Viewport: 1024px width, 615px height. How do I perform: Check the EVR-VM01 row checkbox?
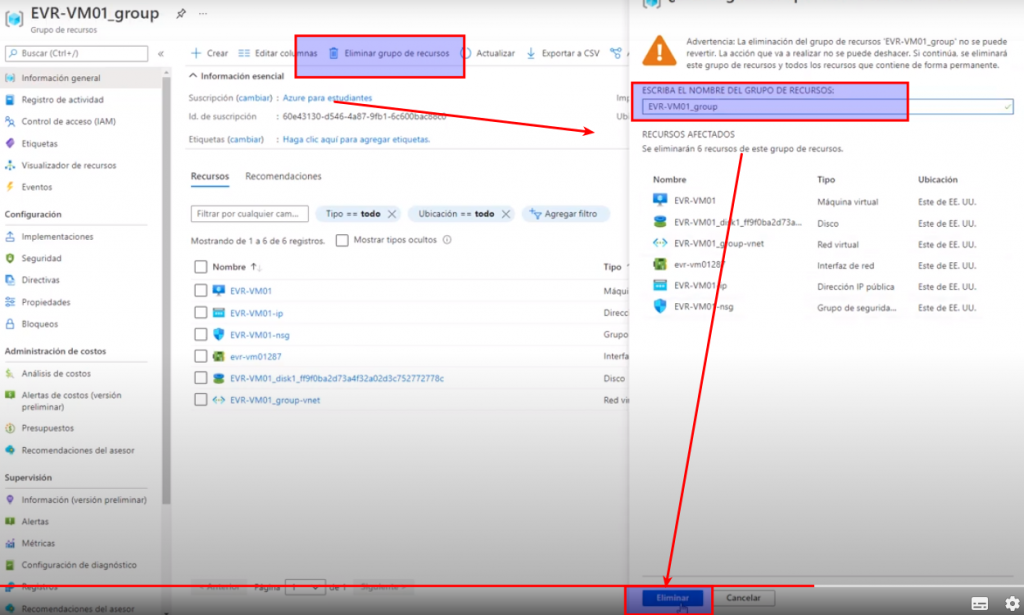pyautogui.click(x=200, y=291)
